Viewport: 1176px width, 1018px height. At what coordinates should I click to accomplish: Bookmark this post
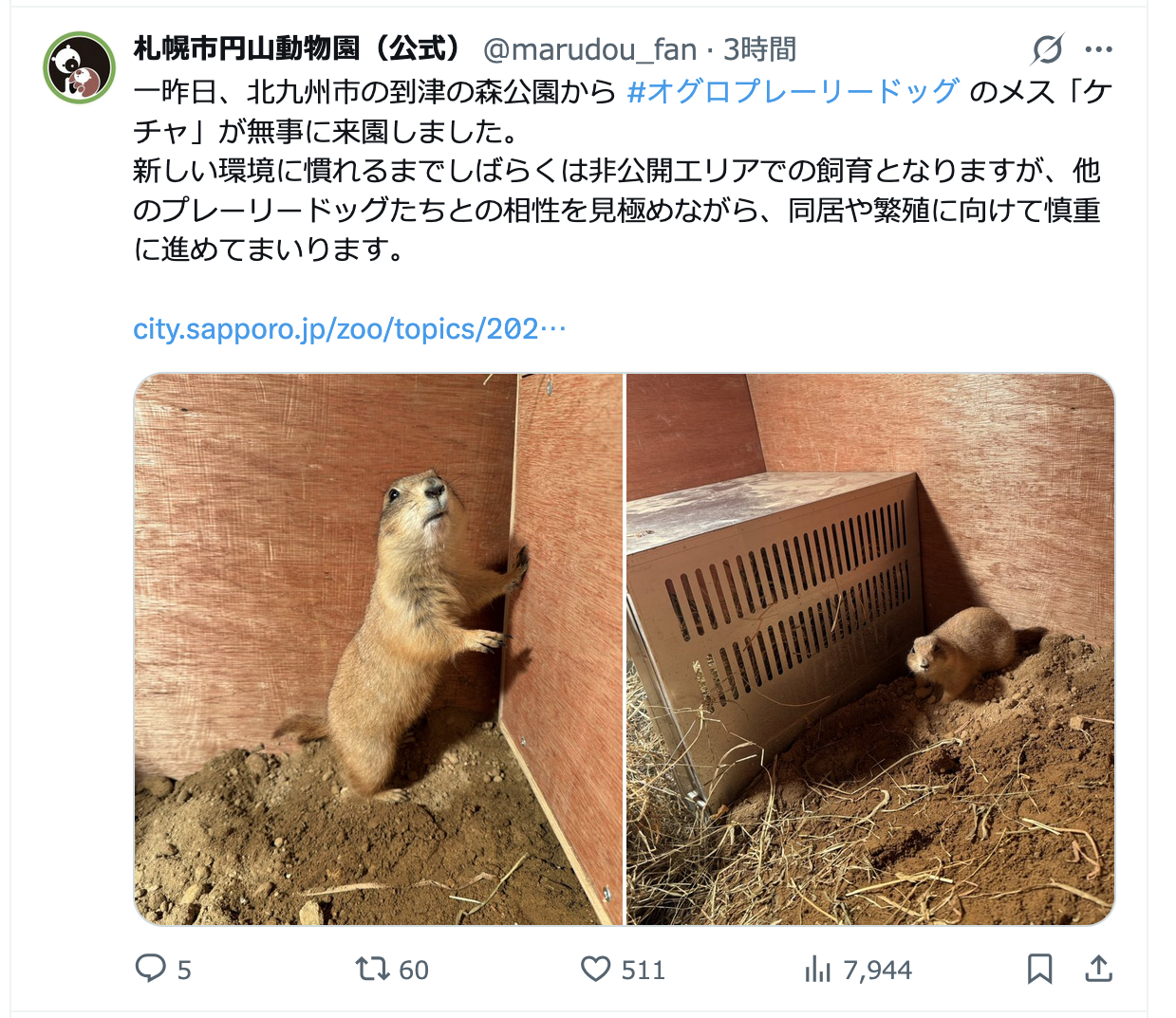[1040, 969]
